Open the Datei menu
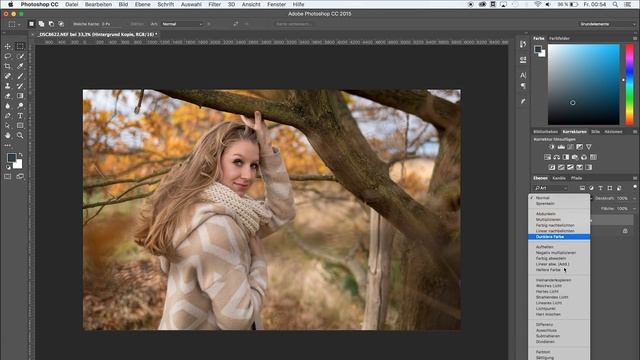 point(71,4)
